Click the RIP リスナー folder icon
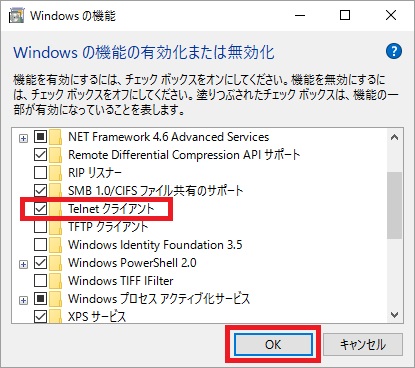This screenshot has width=415, height=368. click(x=55, y=173)
